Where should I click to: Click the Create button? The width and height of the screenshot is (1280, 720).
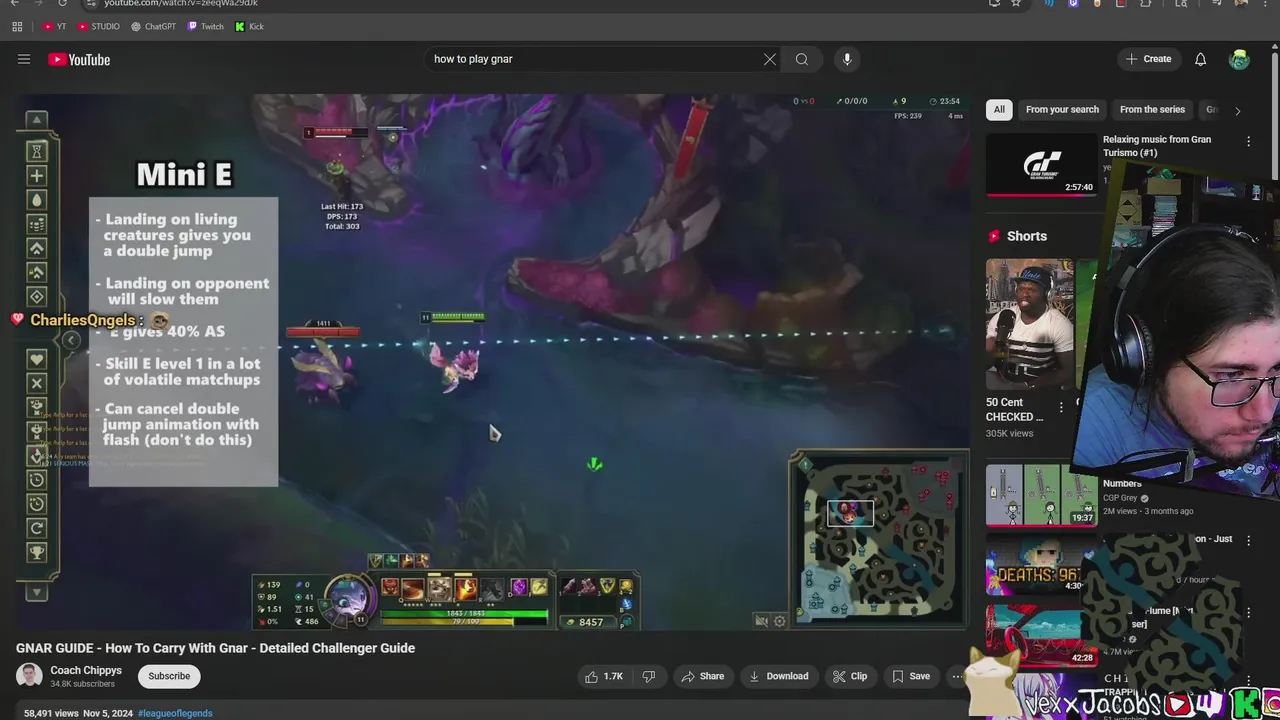pos(1148,59)
